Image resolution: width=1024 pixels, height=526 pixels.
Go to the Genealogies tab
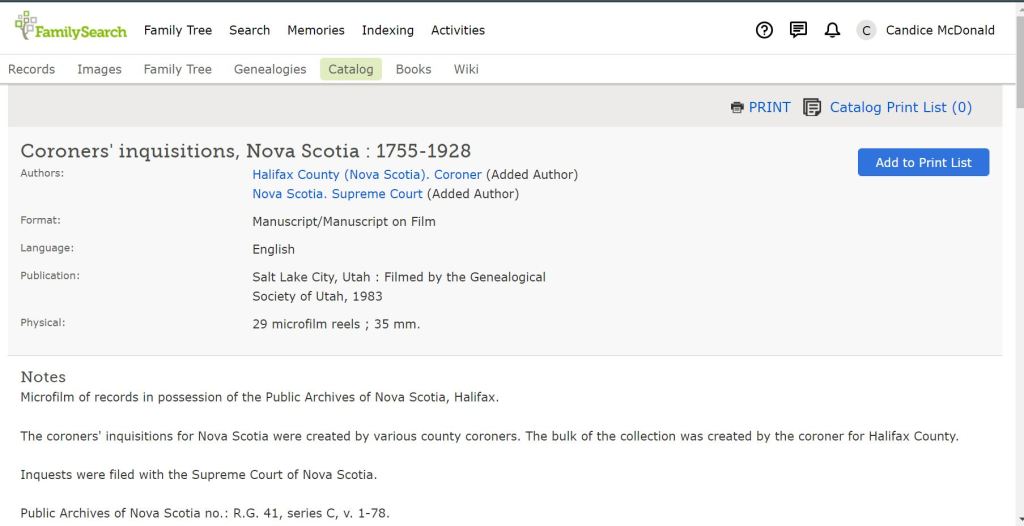(x=270, y=69)
